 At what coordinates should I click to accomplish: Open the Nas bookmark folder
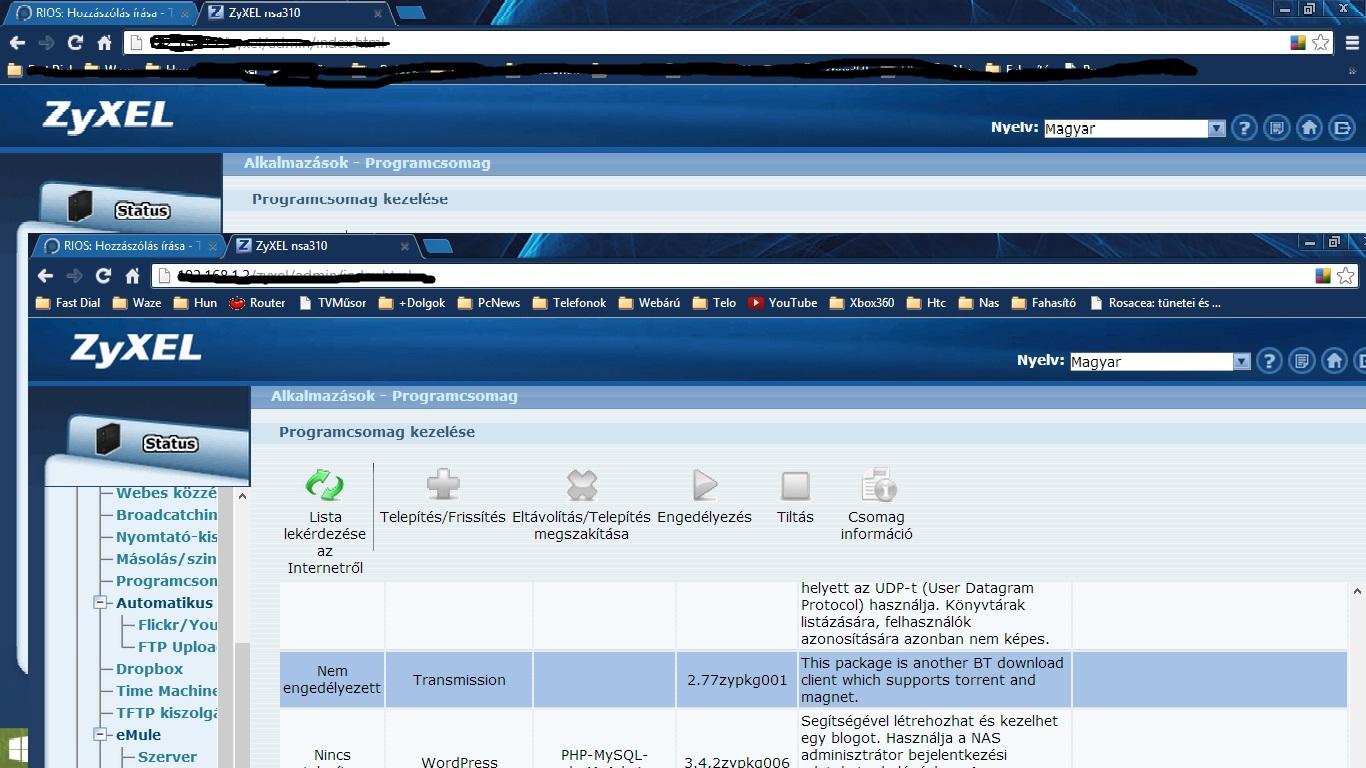click(979, 303)
